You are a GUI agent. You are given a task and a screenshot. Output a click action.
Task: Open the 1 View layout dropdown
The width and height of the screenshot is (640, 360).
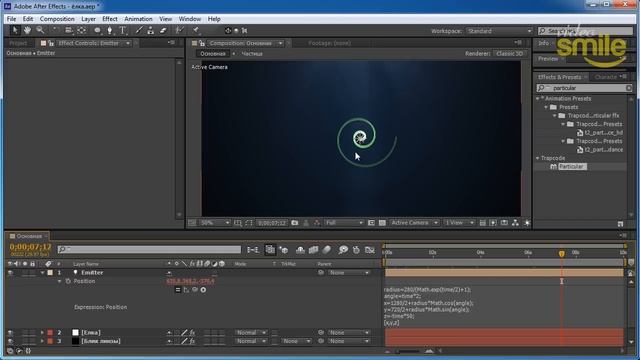459,223
